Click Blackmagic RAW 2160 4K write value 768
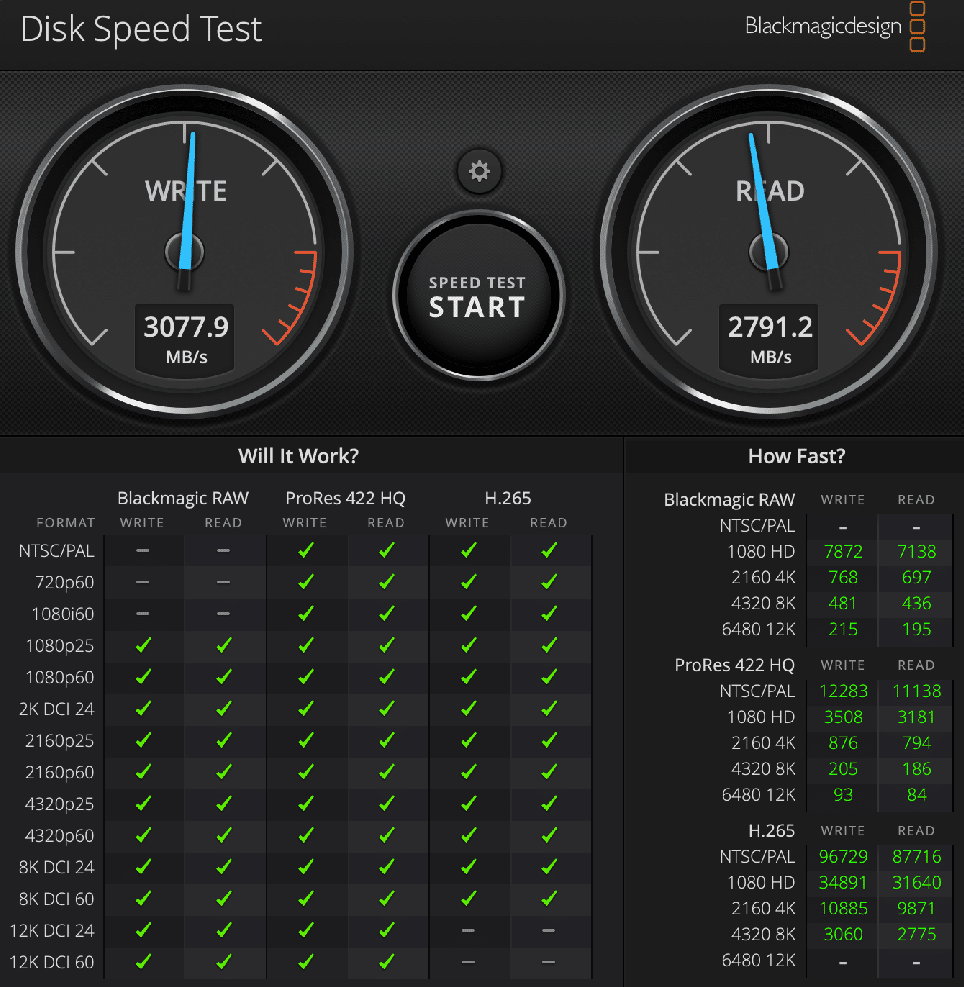 point(843,577)
